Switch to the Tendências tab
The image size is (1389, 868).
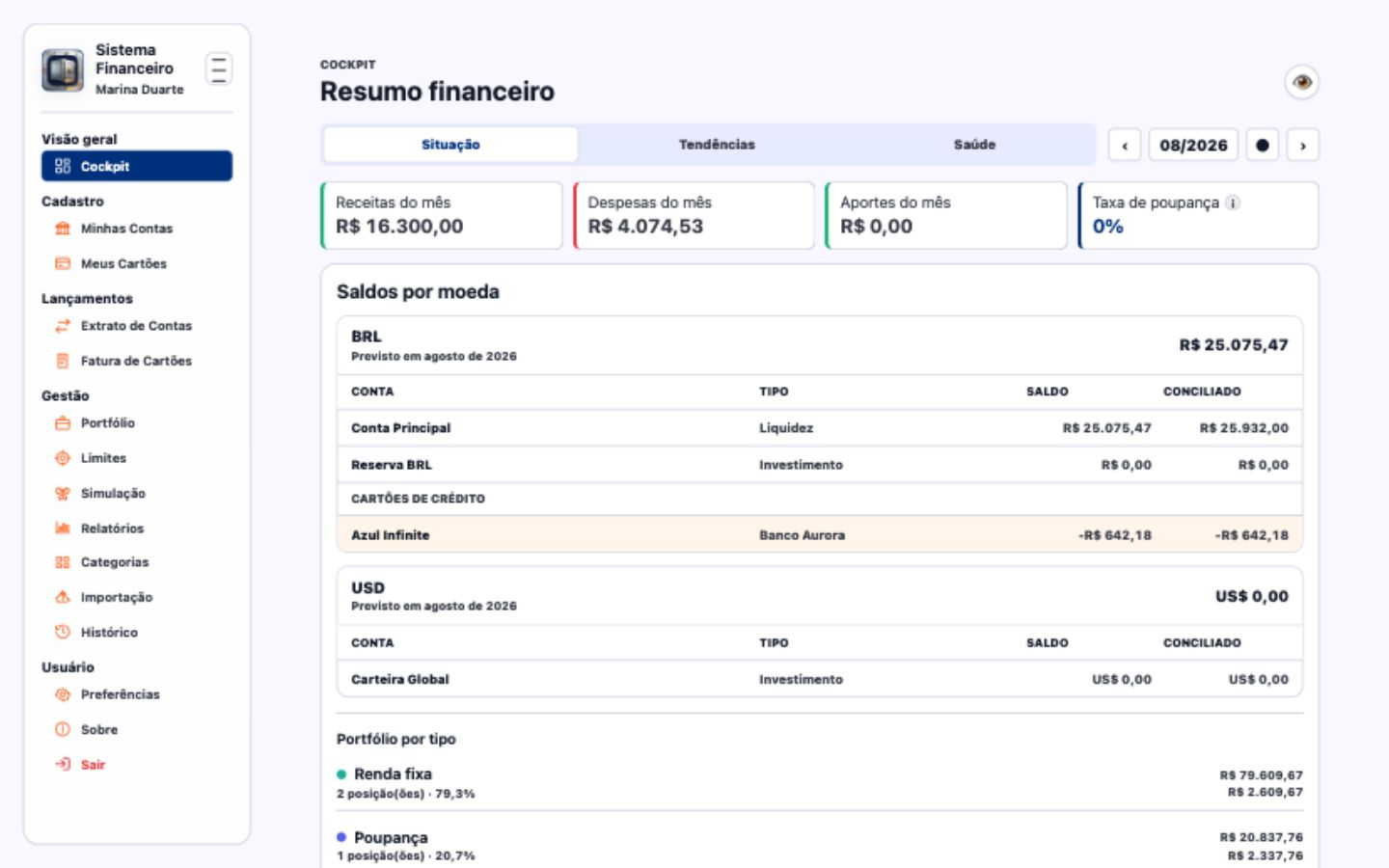click(717, 145)
